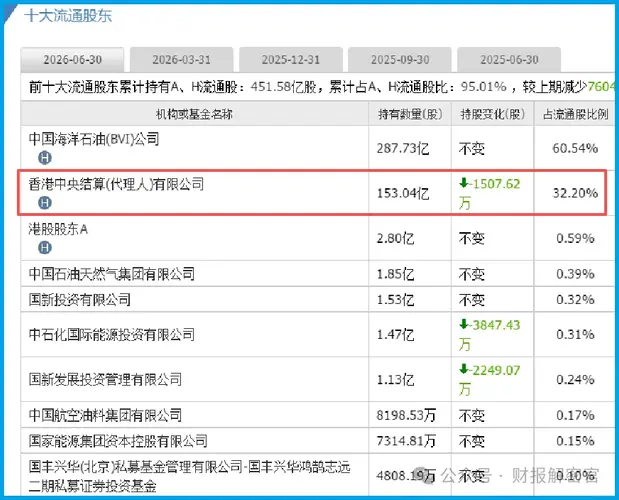Click the 0.24% ratio cell
Viewport: 619px width, 500px height.
(x=575, y=380)
